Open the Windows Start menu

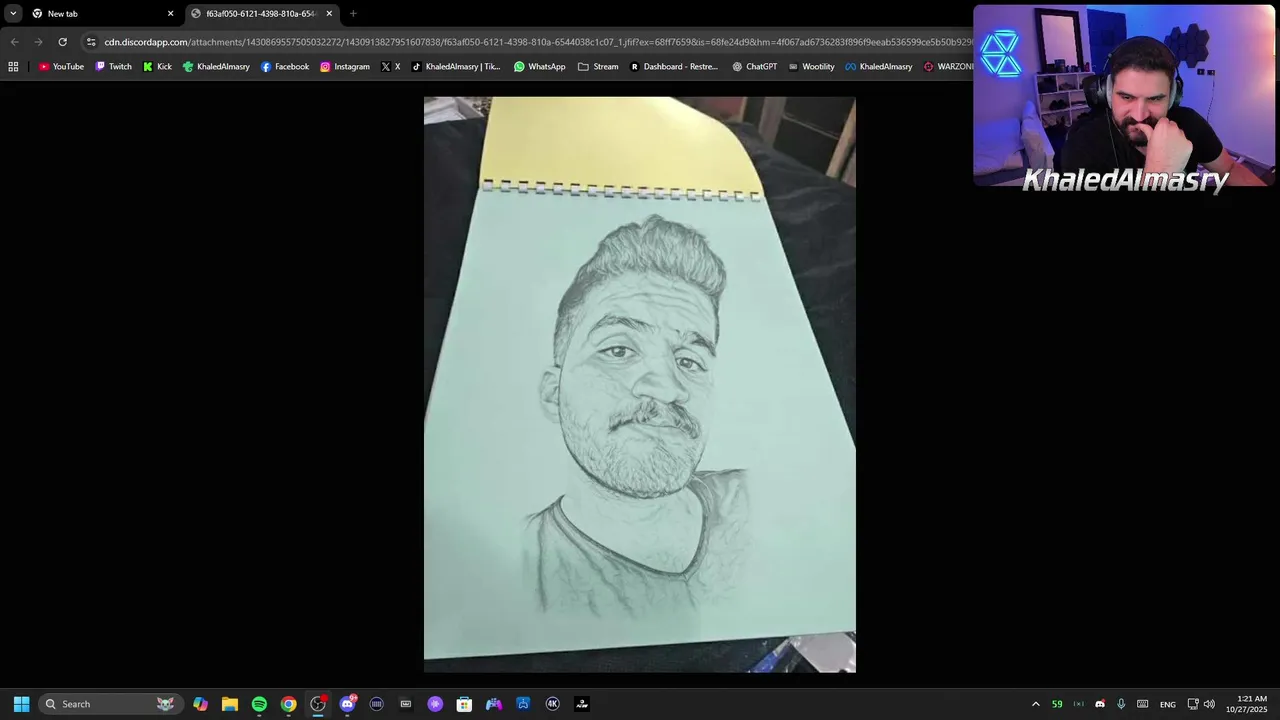coord(21,704)
